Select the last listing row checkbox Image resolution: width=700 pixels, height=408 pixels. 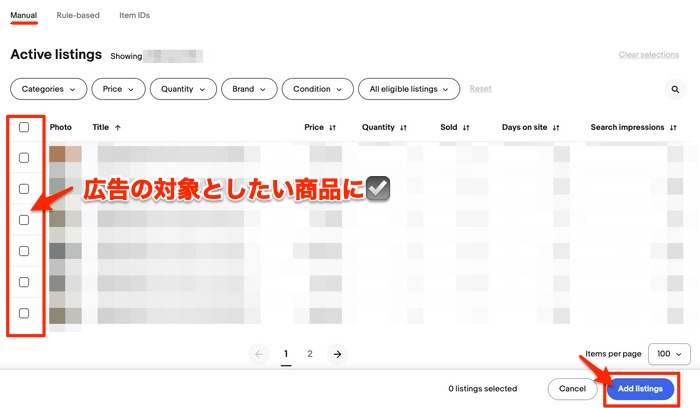pyautogui.click(x=24, y=313)
